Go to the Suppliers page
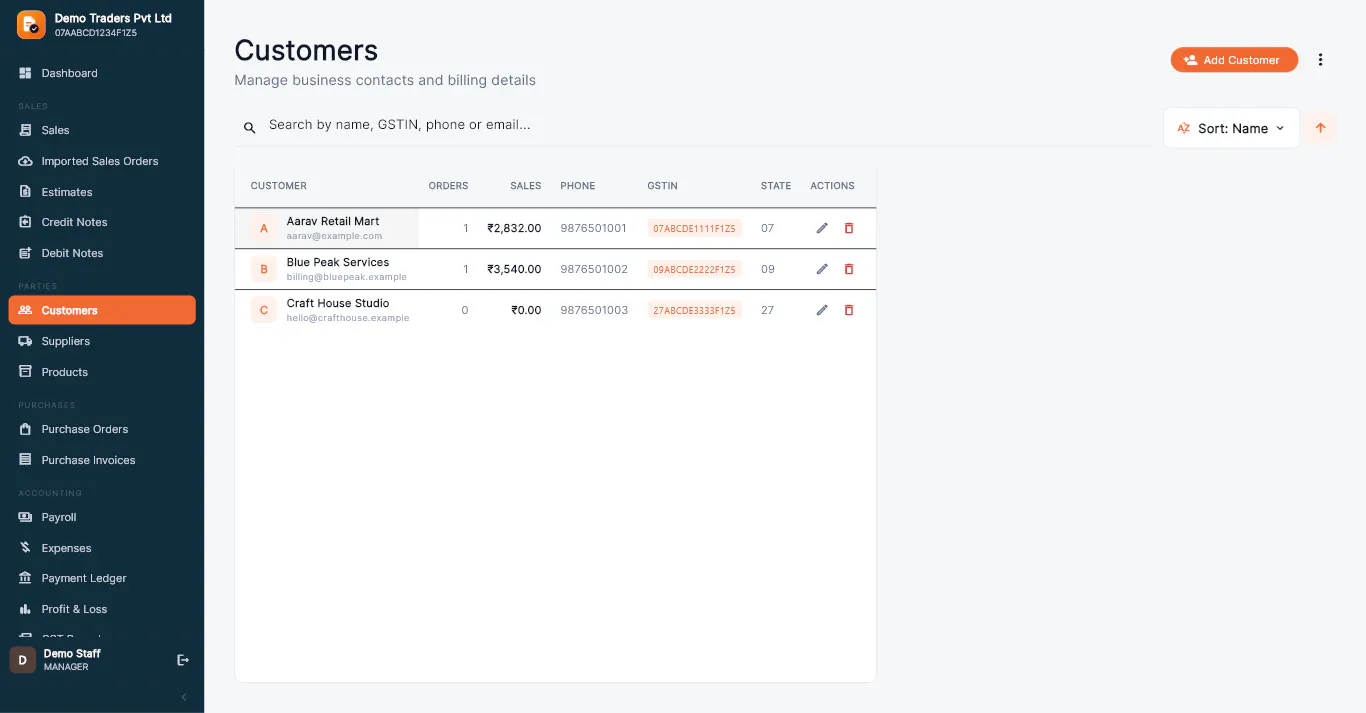This screenshot has height=713, width=1366. (x=102, y=341)
